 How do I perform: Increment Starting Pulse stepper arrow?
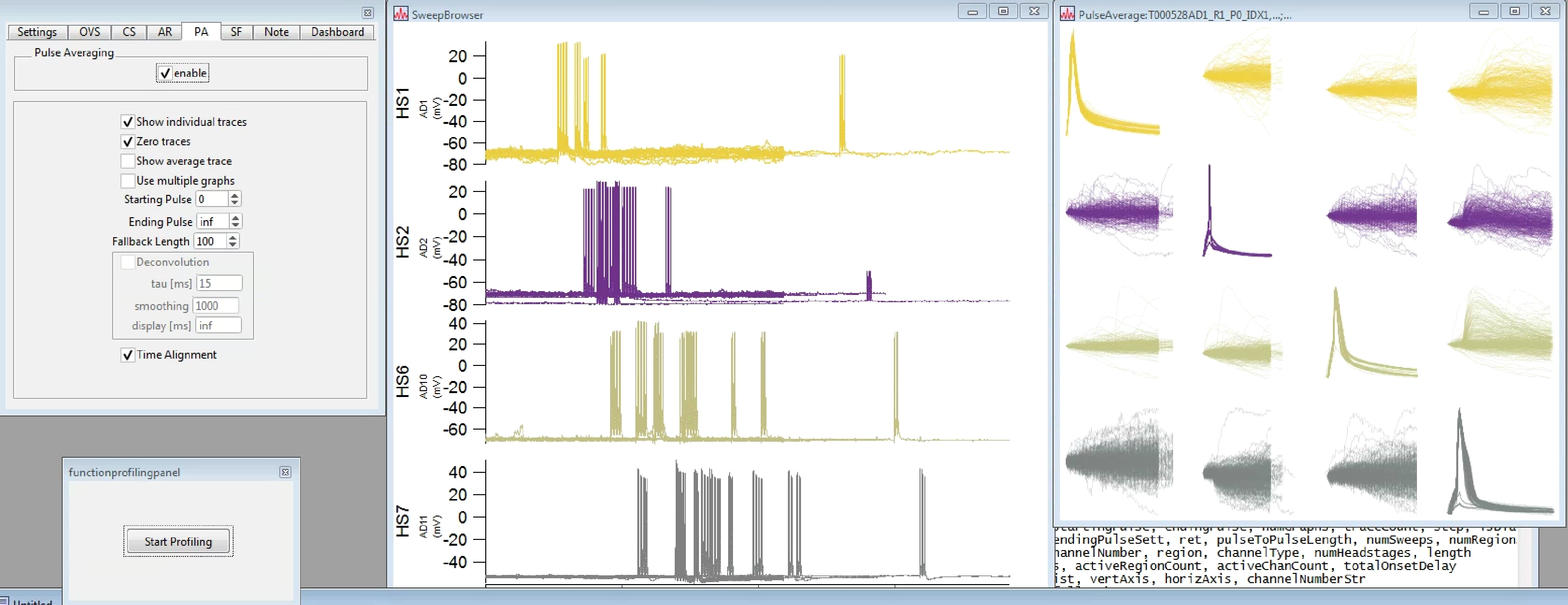pyautogui.click(x=235, y=195)
